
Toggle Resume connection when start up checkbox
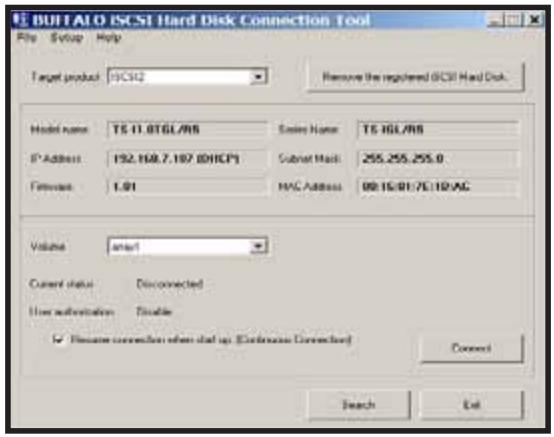point(58,339)
